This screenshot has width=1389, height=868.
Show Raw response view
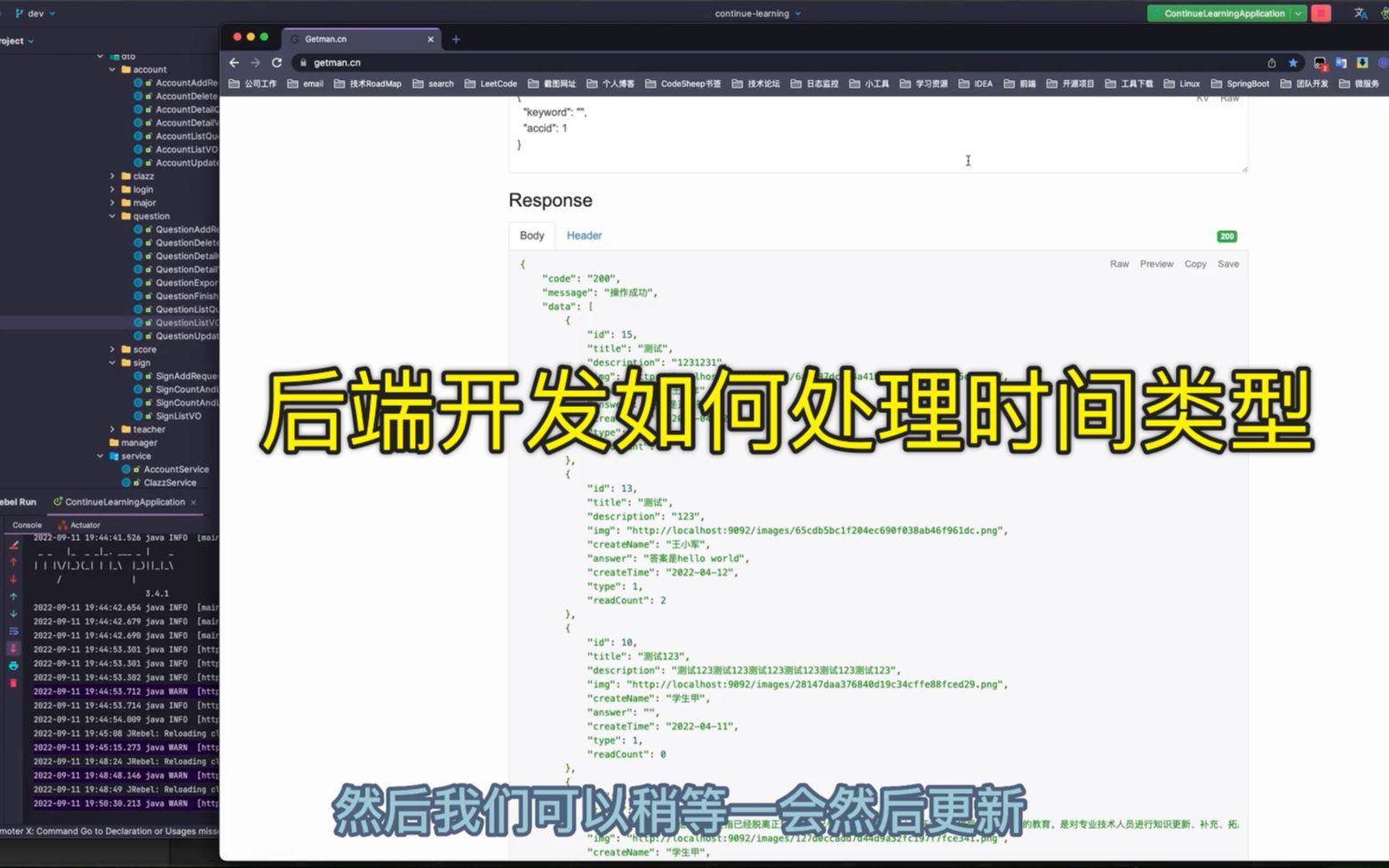[1119, 264]
